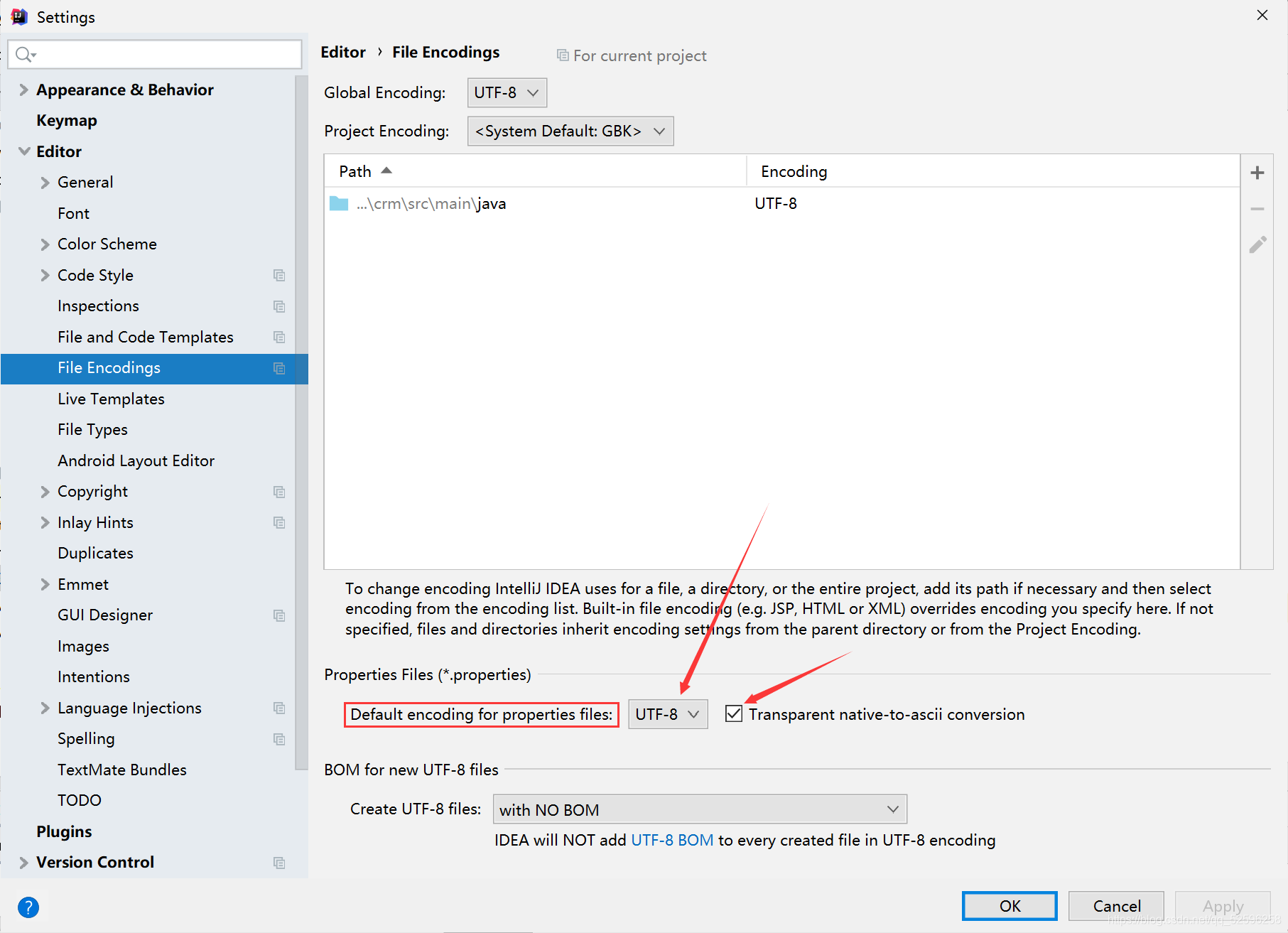The image size is (1288, 933).
Task: Click project-level icon beside Copyright
Action: coord(279,492)
